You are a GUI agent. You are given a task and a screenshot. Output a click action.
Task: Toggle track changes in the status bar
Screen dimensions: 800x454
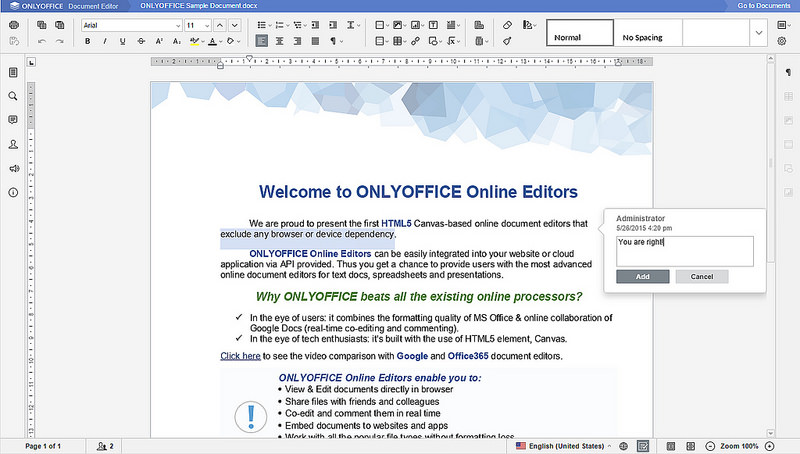click(643, 445)
